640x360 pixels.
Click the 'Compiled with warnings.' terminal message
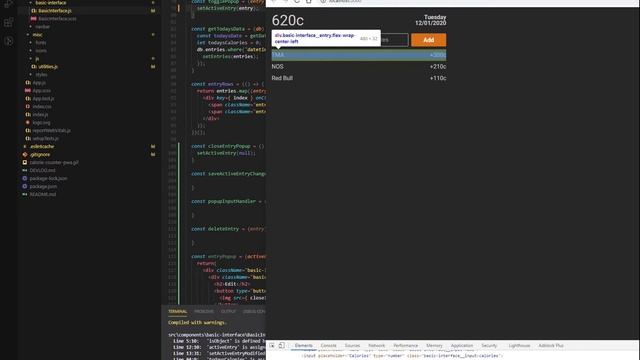point(197,322)
